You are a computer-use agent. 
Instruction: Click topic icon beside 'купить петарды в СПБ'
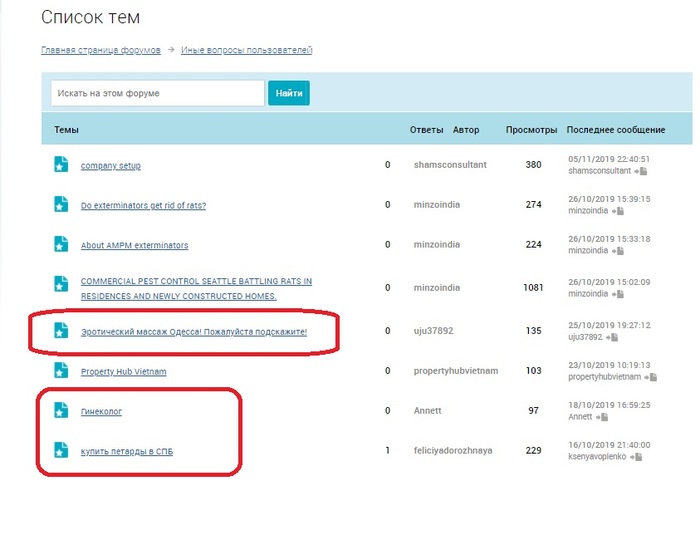pos(61,451)
